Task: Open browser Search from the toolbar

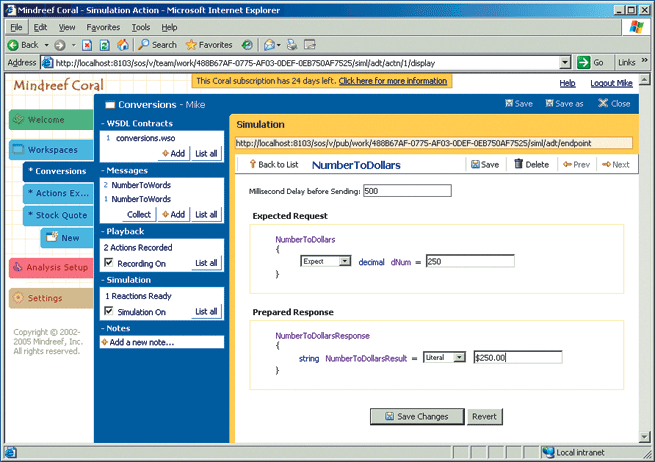Action: pyautogui.click(x=157, y=45)
